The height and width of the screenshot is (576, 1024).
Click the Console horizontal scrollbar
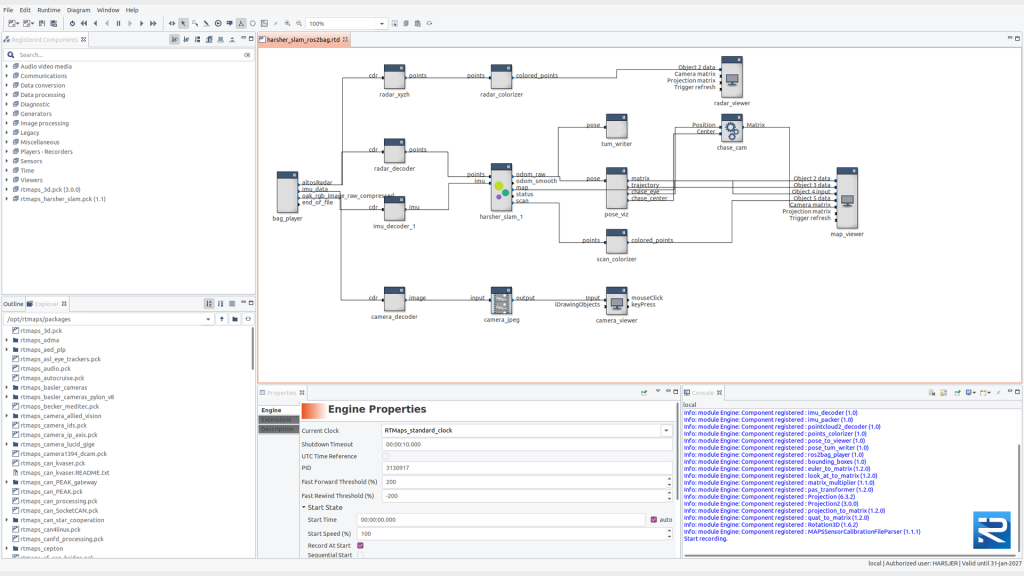850,555
